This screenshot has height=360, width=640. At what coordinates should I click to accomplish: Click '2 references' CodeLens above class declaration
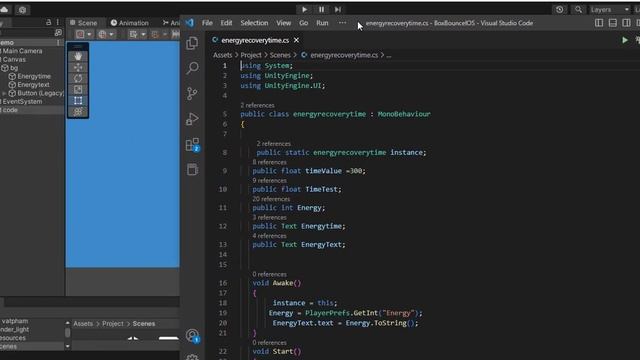pos(257,105)
